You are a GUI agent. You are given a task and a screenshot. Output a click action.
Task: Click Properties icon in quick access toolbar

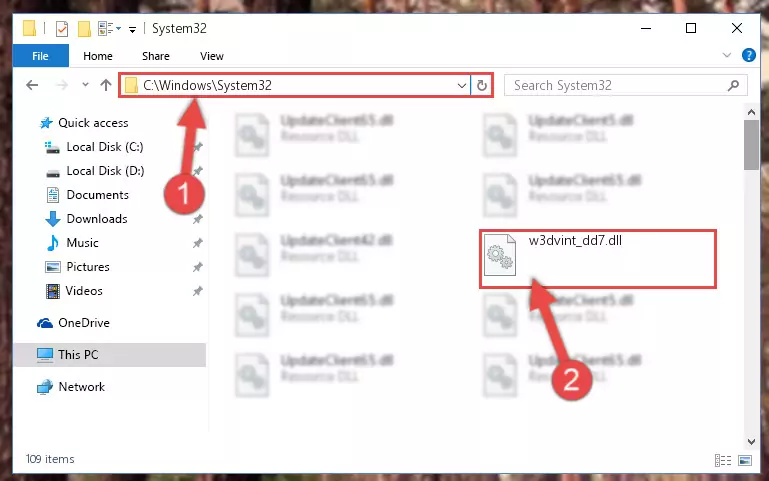62,29
